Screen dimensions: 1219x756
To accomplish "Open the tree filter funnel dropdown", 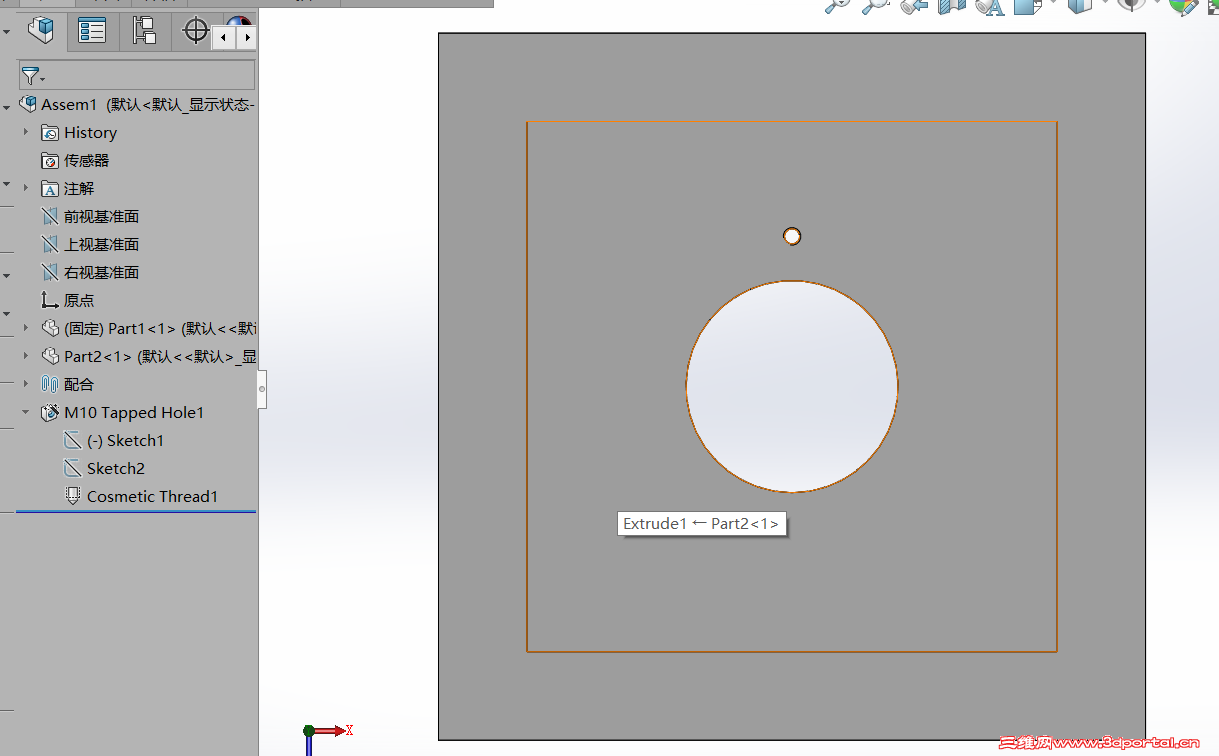I will coord(33,76).
